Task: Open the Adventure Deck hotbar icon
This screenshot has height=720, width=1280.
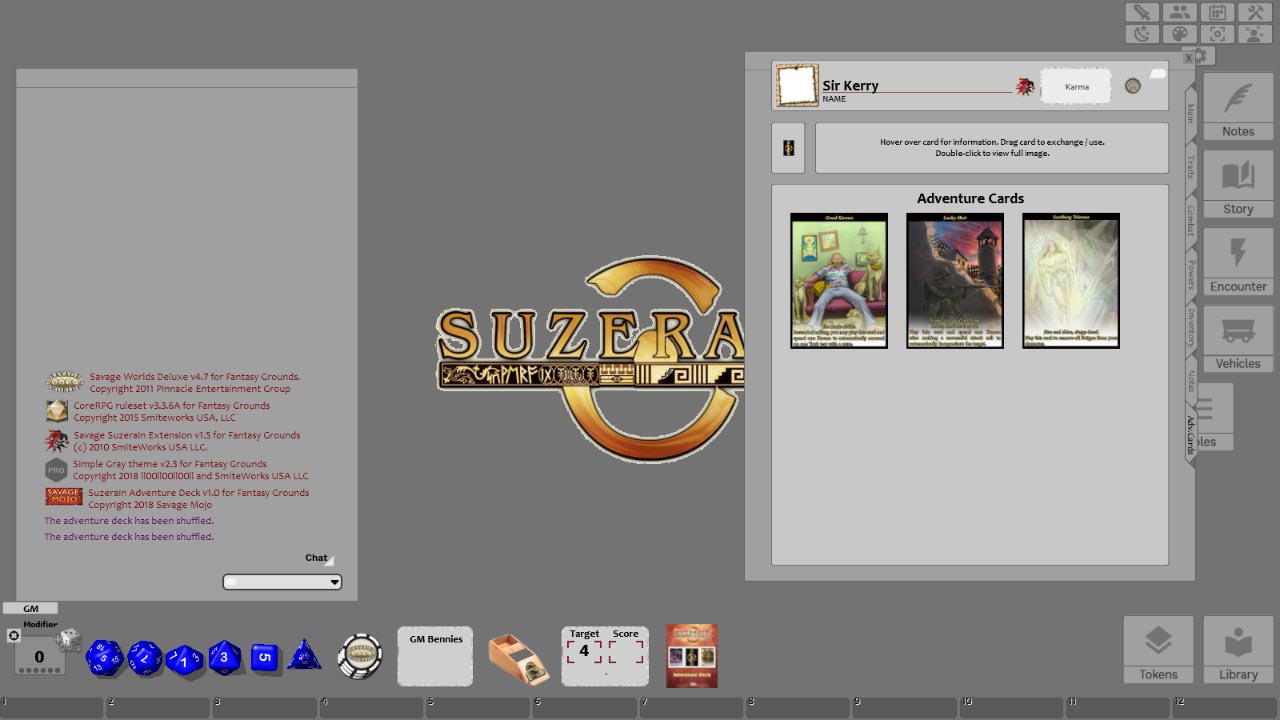Action: [x=691, y=656]
